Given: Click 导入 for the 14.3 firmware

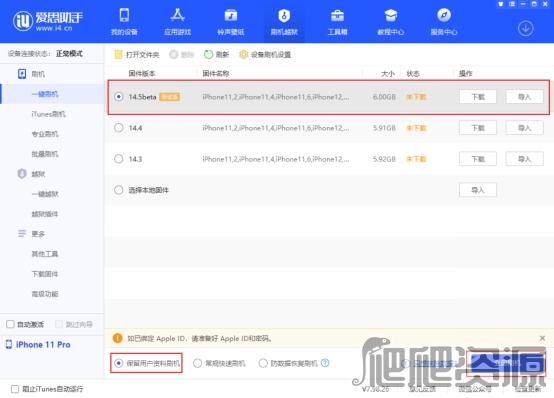Looking at the screenshot, I should click(x=524, y=159).
